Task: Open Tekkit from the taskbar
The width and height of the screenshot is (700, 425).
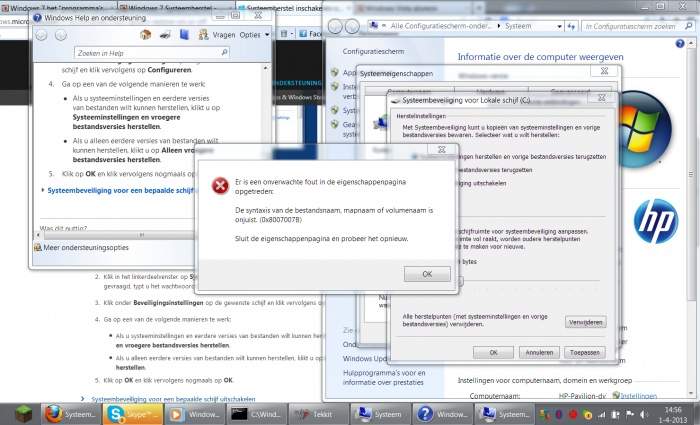Action: (x=318, y=414)
